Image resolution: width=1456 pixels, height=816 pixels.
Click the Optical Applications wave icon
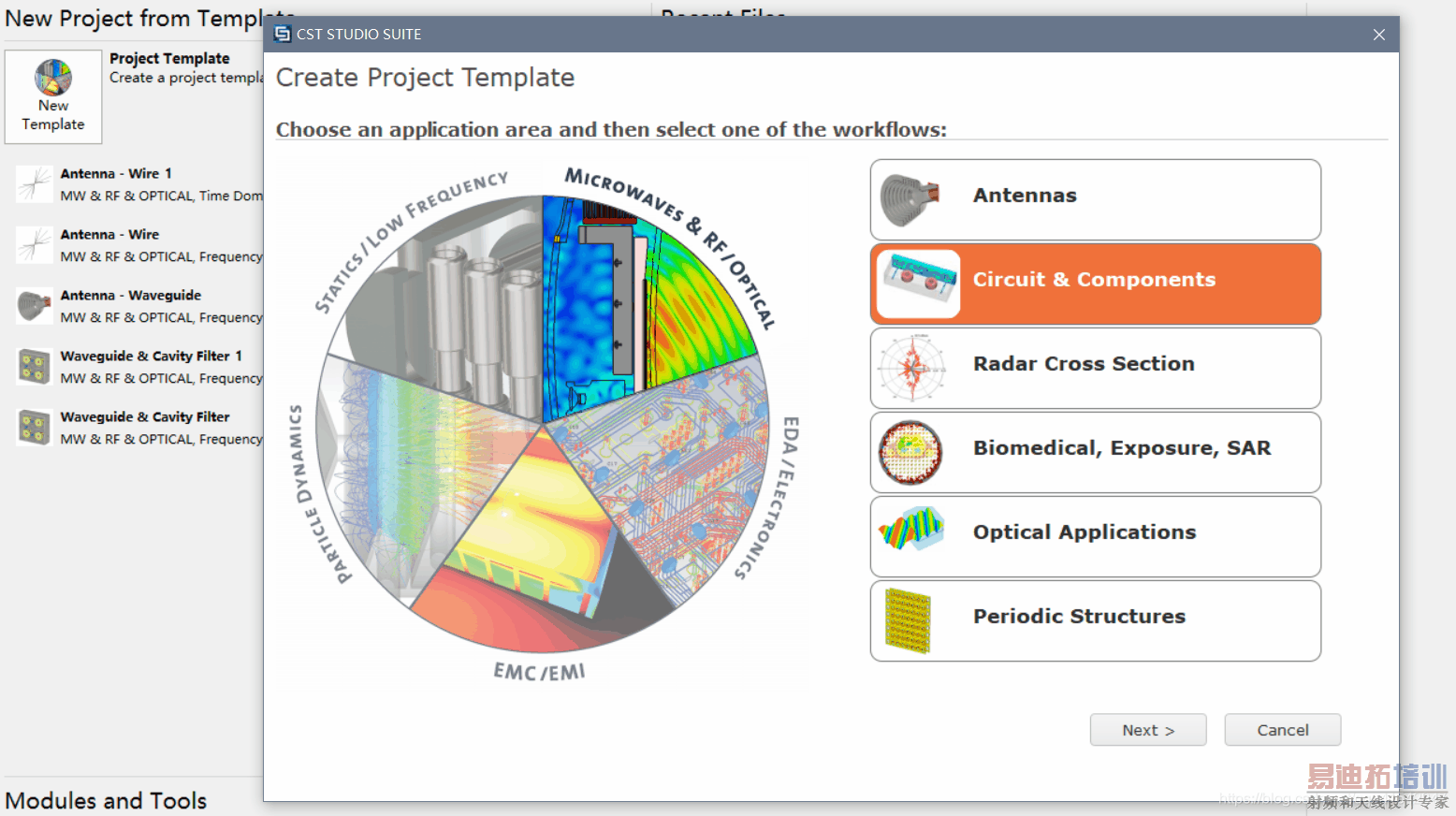pyautogui.click(x=911, y=531)
